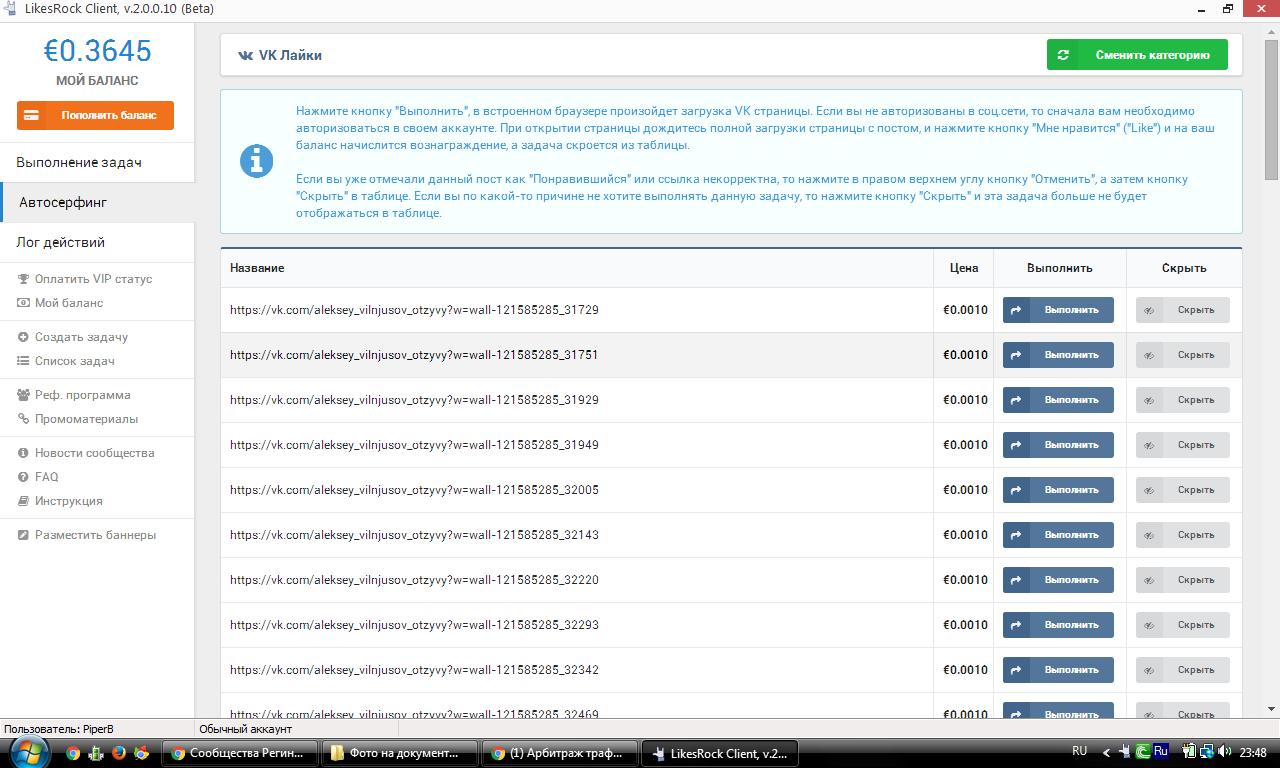
Task: Run the wall-121585285_31929 task with Выполнить
Action: 1058,400
